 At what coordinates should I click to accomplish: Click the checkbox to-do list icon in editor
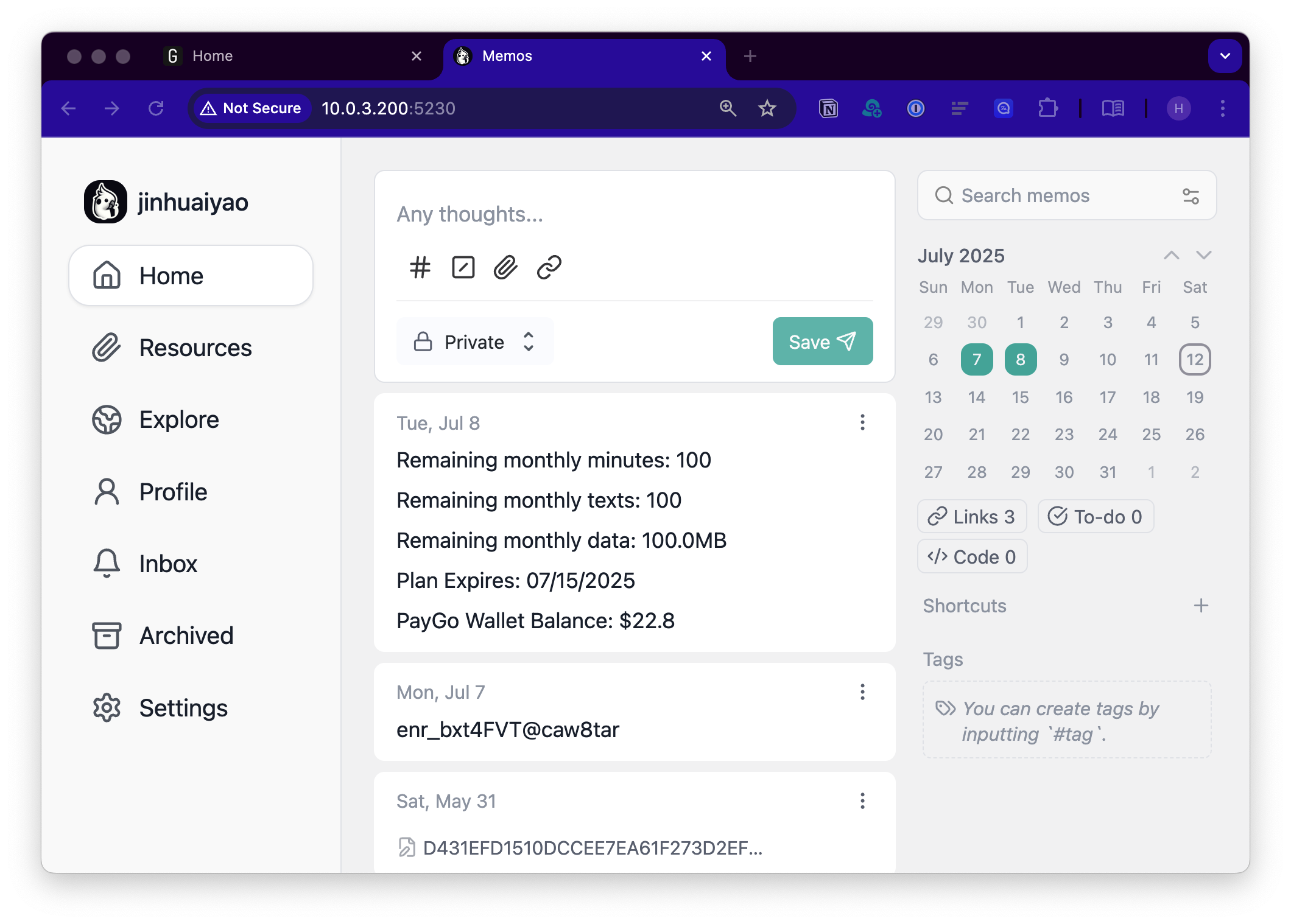(x=463, y=267)
